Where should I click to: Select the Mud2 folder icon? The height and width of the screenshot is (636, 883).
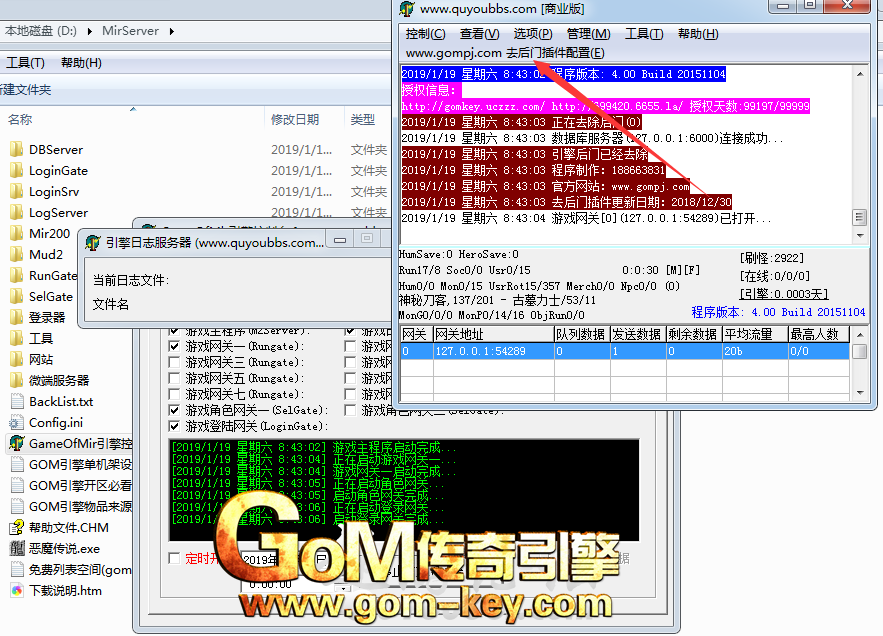(16, 255)
